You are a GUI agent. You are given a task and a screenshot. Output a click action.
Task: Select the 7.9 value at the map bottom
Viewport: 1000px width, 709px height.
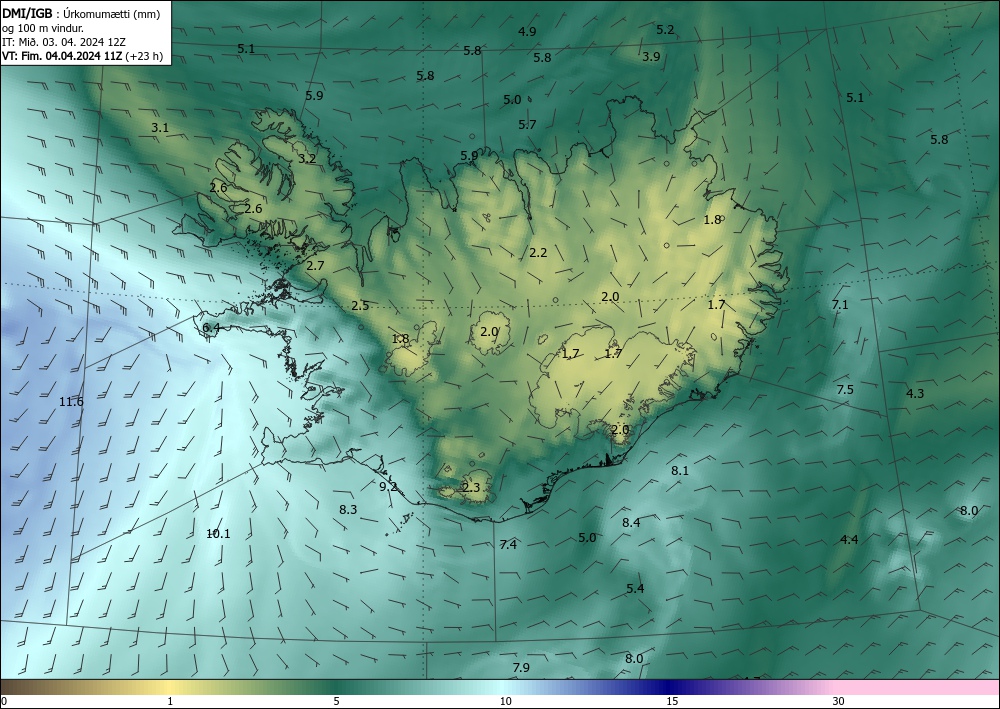[521, 668]
